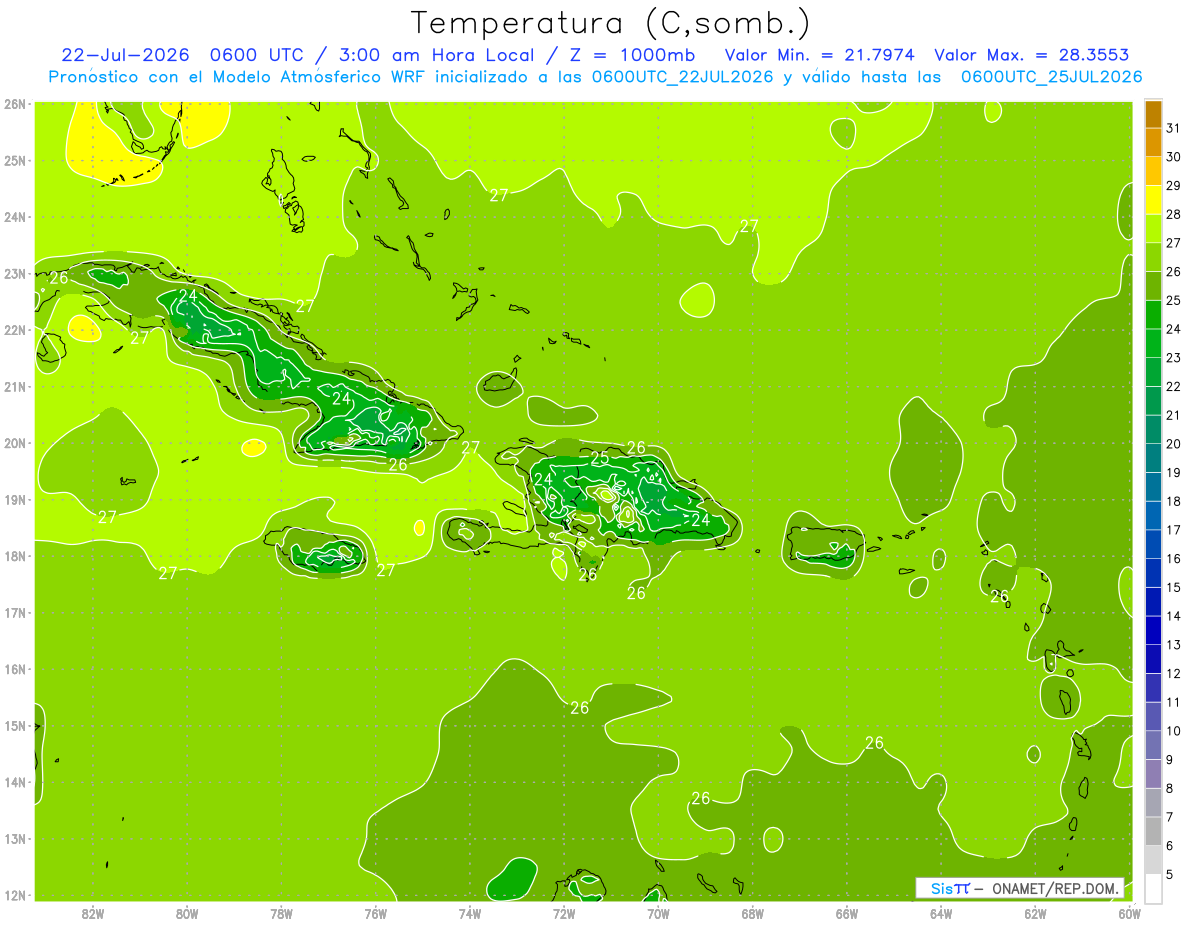The image size is (1200, 927).
Task: Click the 78W longitude axis label
Action: point(281,913)
